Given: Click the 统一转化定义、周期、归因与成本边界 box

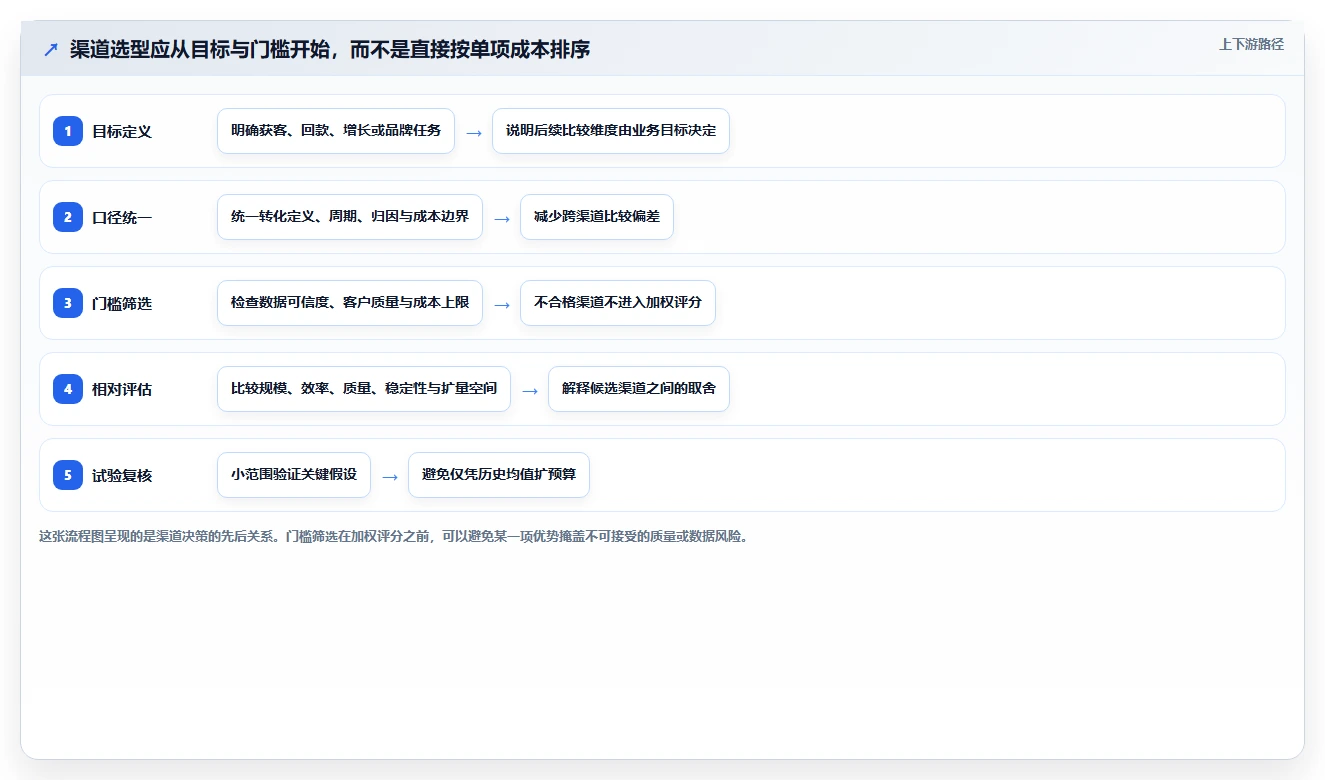Looking at the screenshot, I should coord(350,217).
